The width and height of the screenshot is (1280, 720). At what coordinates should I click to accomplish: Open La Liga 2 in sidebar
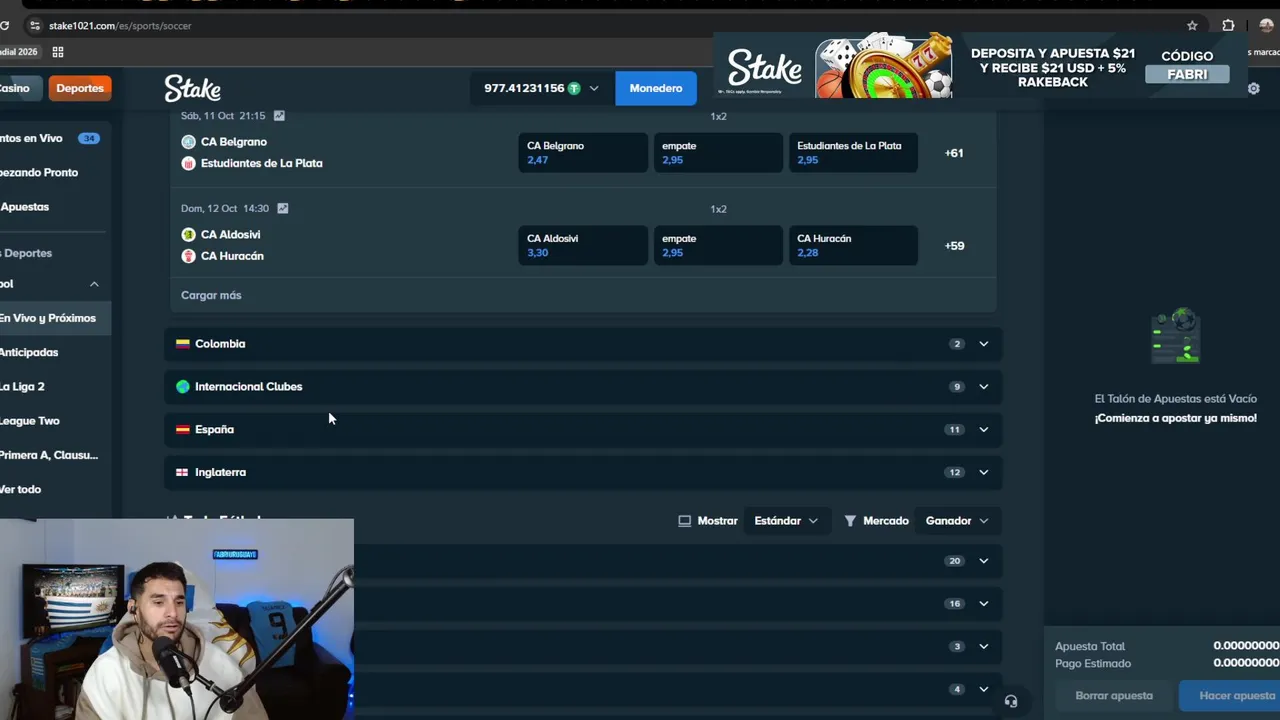55,386
